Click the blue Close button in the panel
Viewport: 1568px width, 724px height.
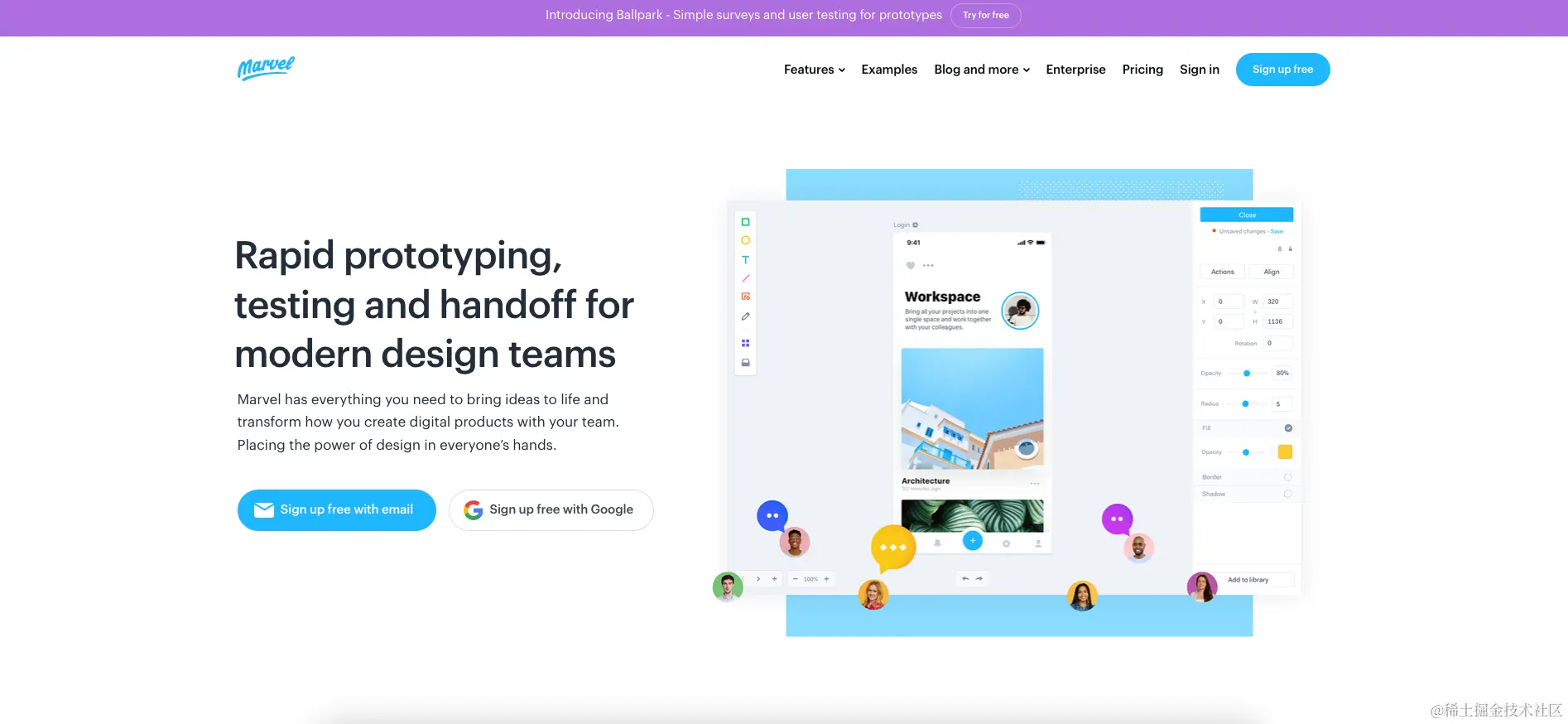pos(1247,215)
